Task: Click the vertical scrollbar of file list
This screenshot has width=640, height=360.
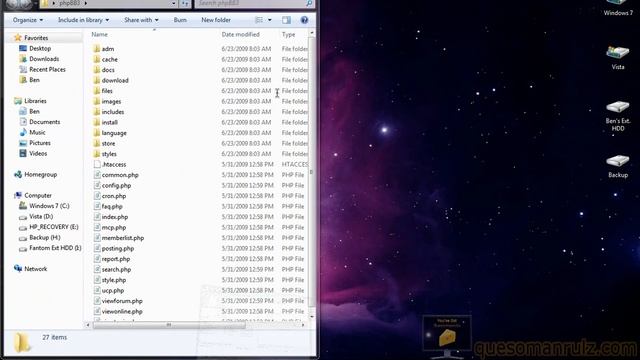Action: (311, 171)
